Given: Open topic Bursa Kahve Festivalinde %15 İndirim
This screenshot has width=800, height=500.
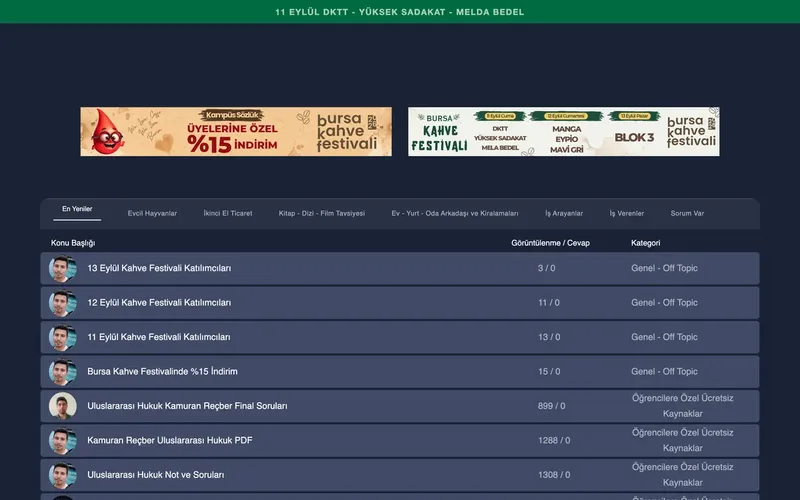Looking at the screenshot, I should coord(162,371).
